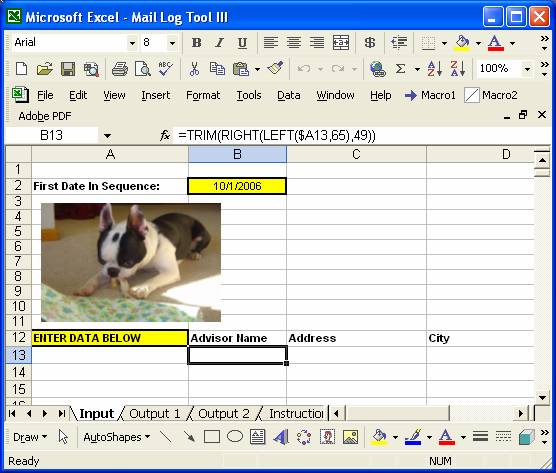
Task: Toggle Bold formatting
Action: [x=196, y=43]
